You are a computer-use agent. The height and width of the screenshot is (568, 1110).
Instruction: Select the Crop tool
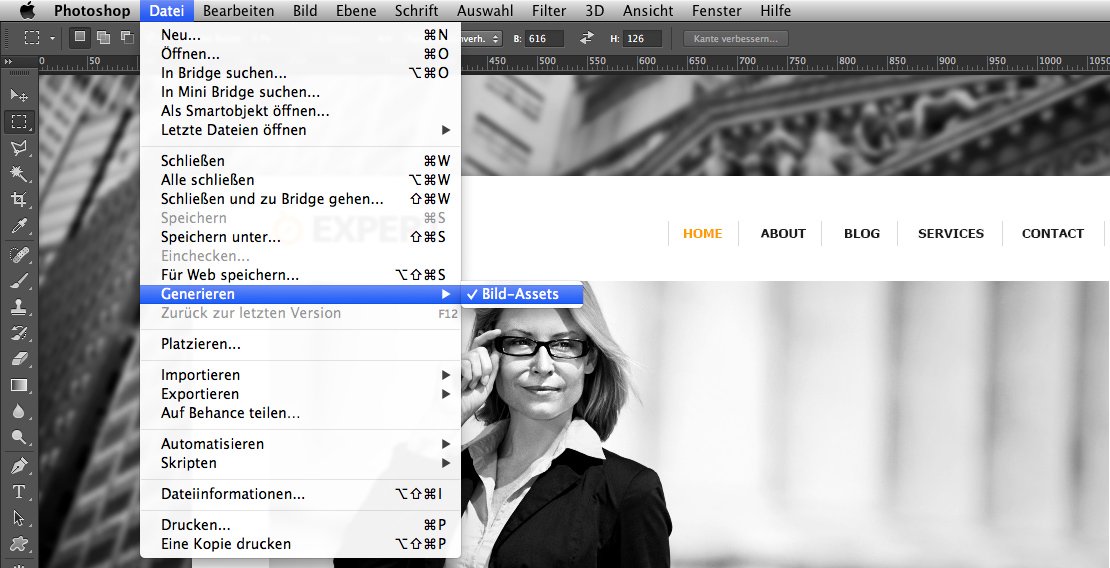pos(18,200)
